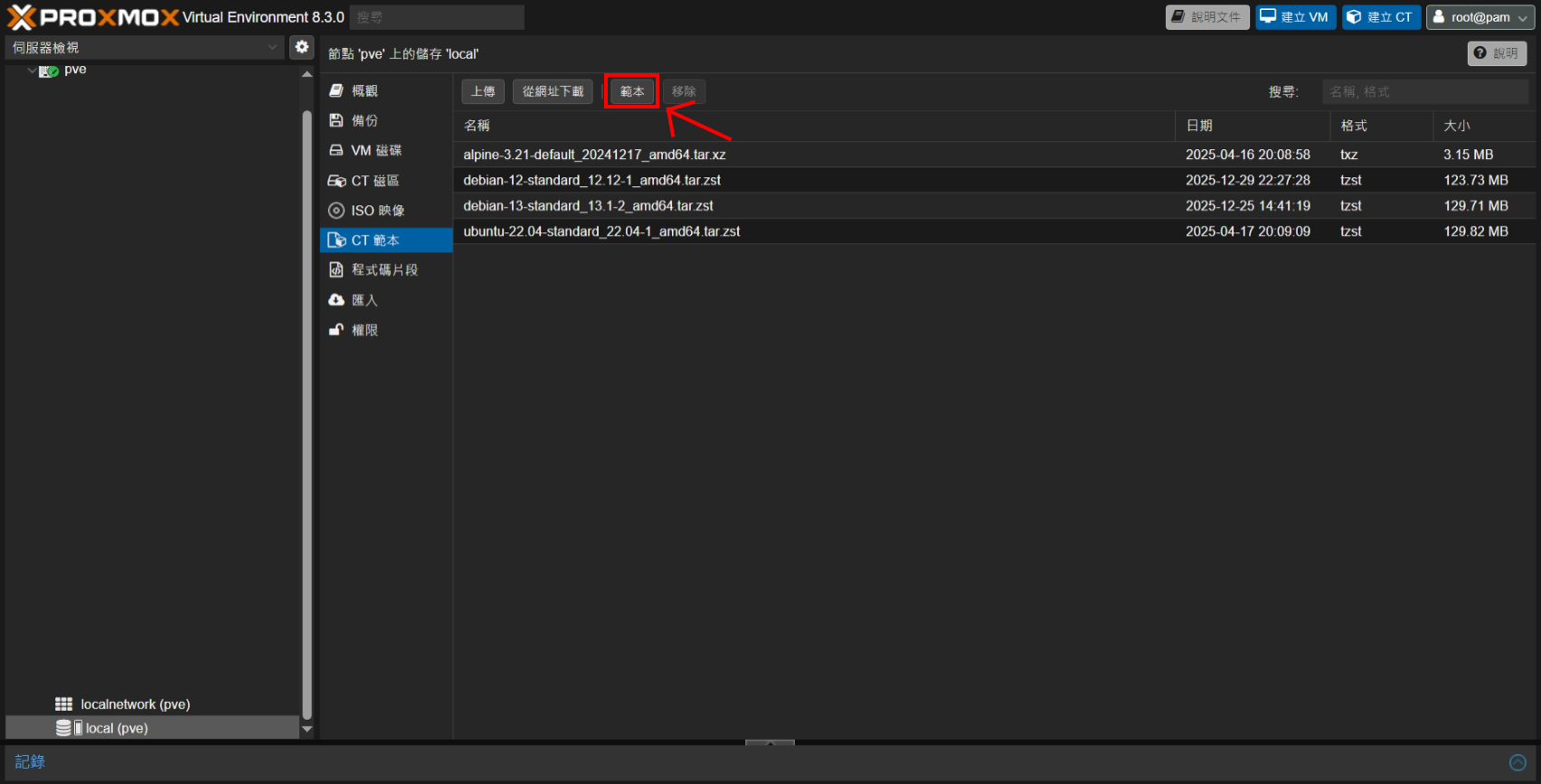Open the VM 磁碟 disk list
This screenshot has width=1541, height=784.
pyautogui.click(x=375, y=150)
